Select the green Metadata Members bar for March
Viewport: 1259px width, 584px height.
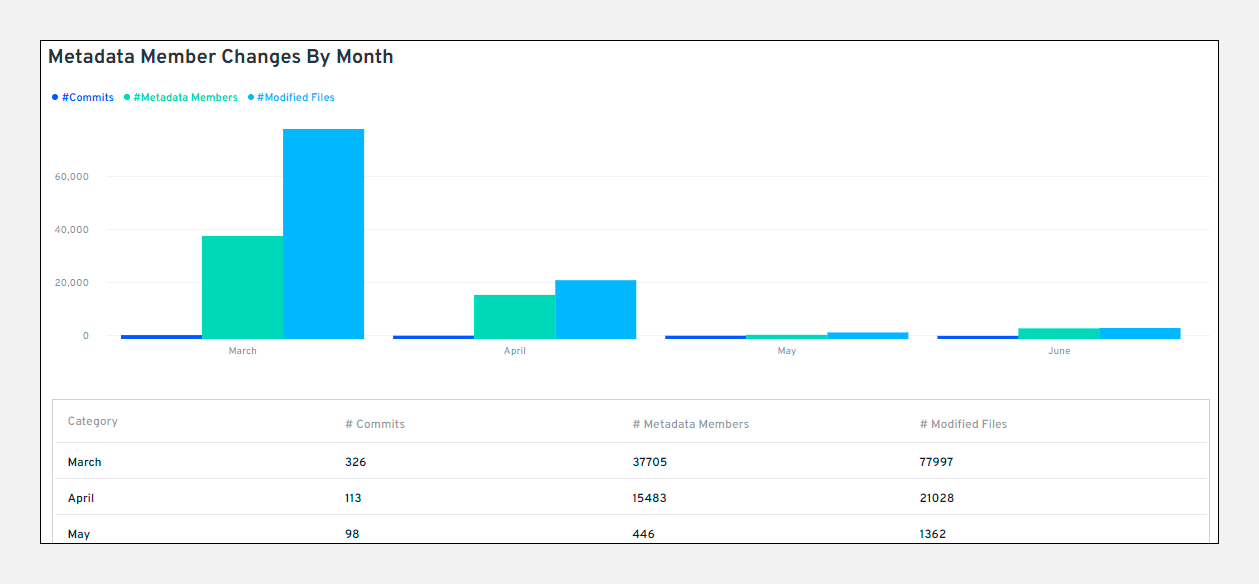tap(242, 285)
